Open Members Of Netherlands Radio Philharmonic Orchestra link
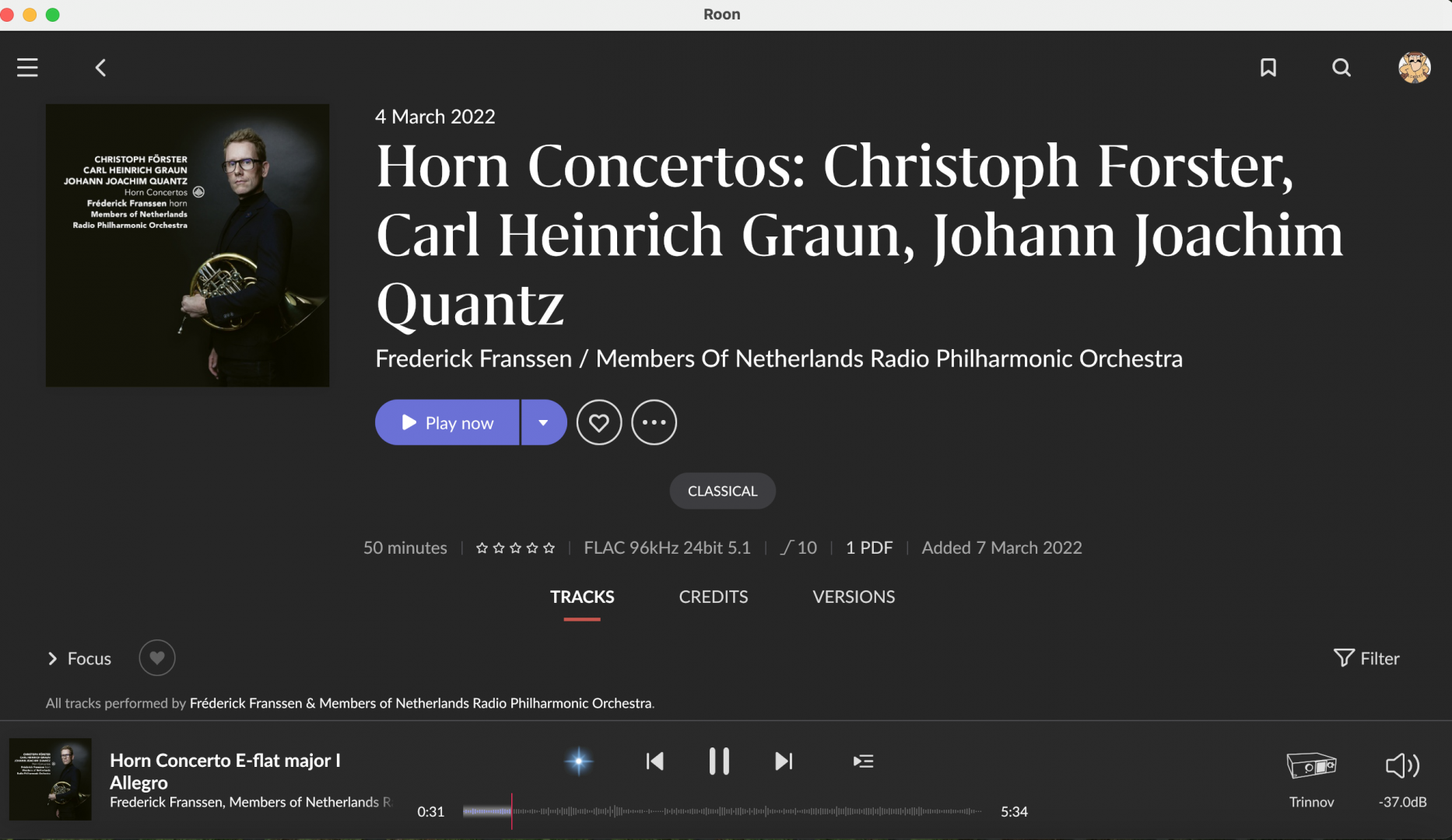This screenshot has height=840, width=1452. point(889,359)
